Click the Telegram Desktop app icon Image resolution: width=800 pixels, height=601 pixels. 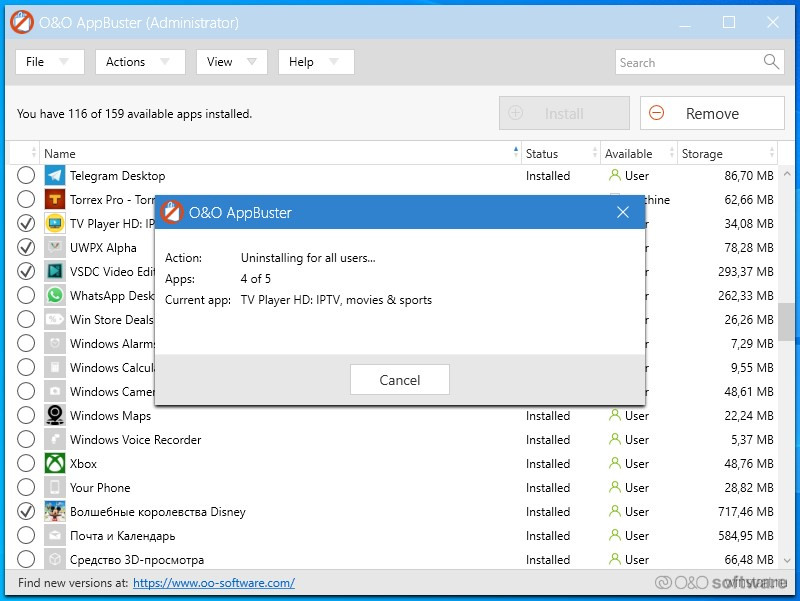tap(55, 176)
